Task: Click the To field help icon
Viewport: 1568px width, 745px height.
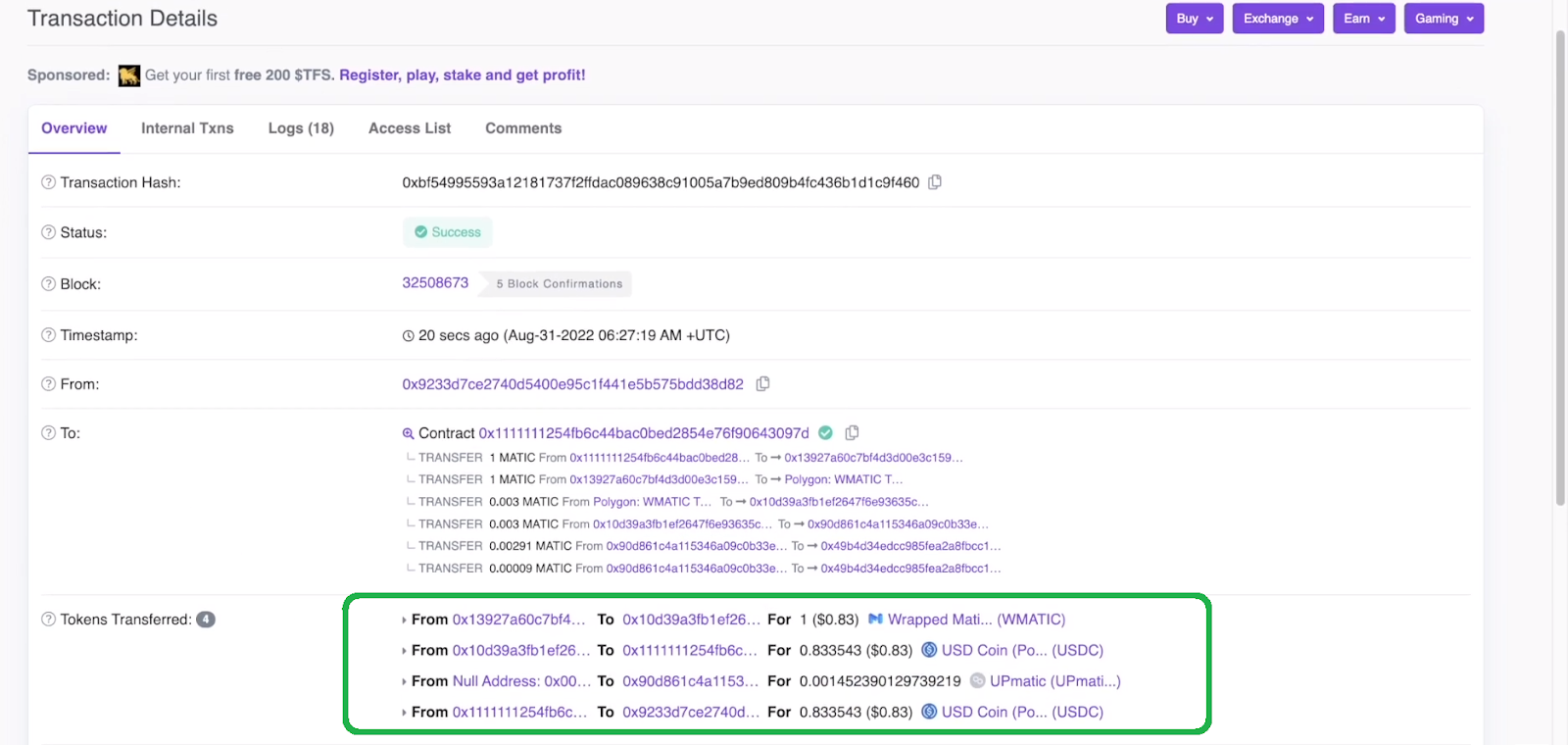Action: (48, 433)
